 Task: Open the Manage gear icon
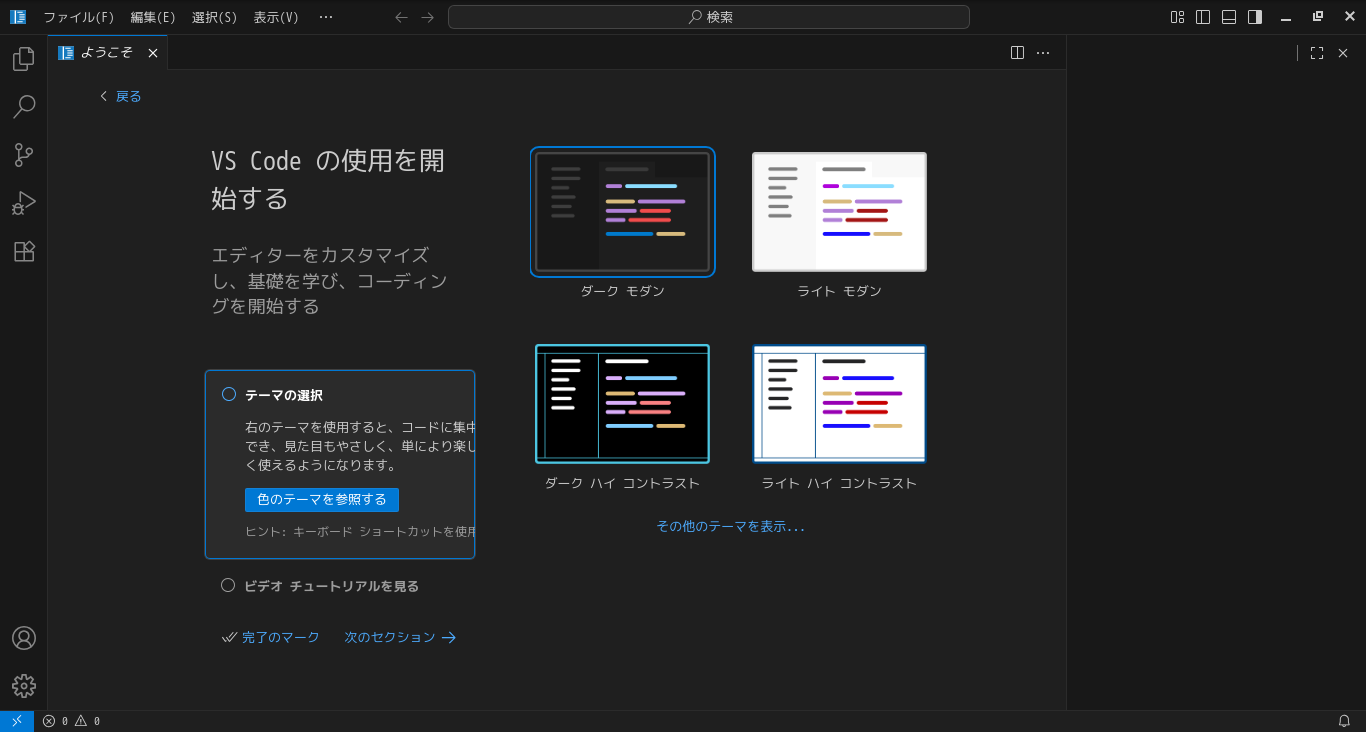tap(23, 686)
